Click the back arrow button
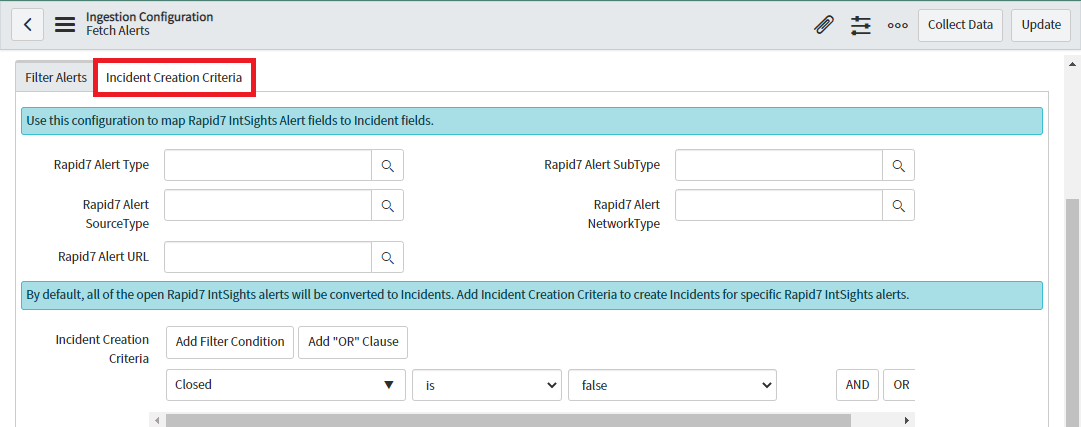Image resolution: width=1081 pixels, height=427 pixels. point(27,25)
